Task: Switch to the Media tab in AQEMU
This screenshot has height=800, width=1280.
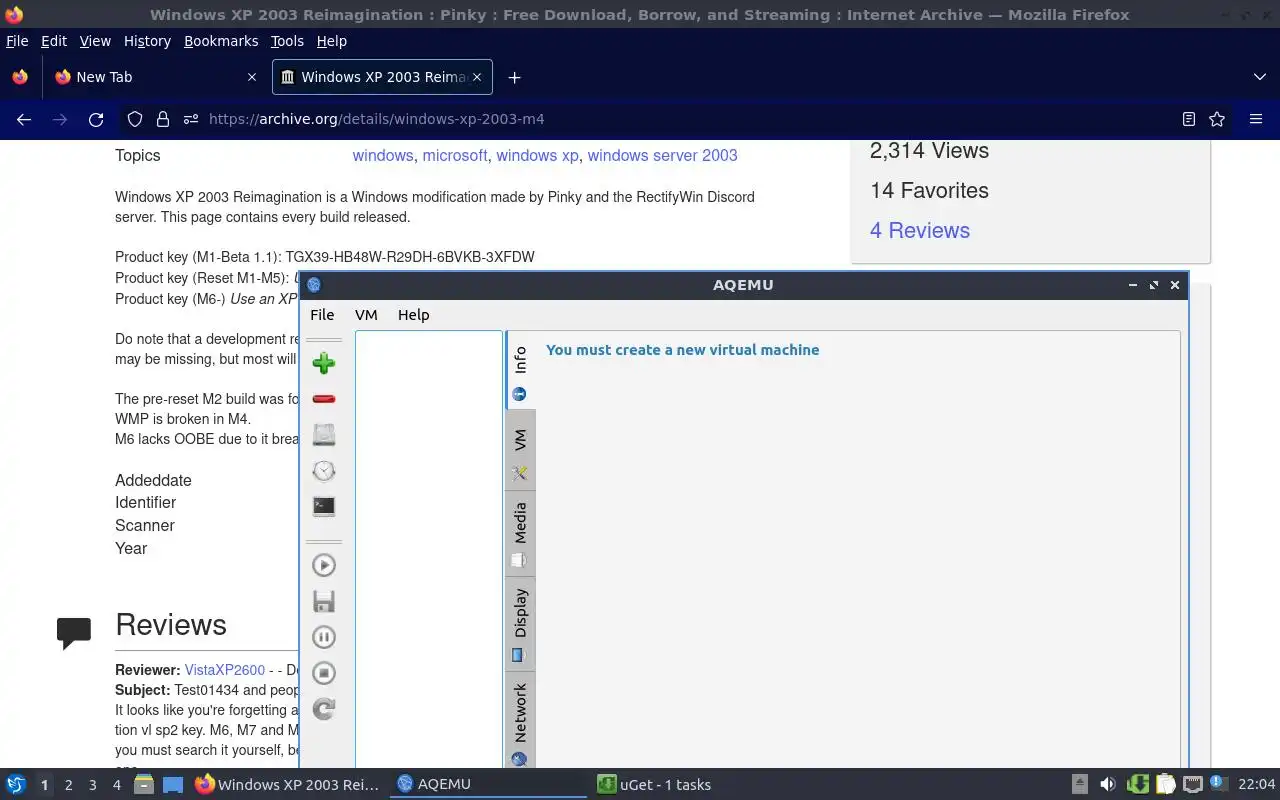Action: pyautogui.click(x=520, y=533)
